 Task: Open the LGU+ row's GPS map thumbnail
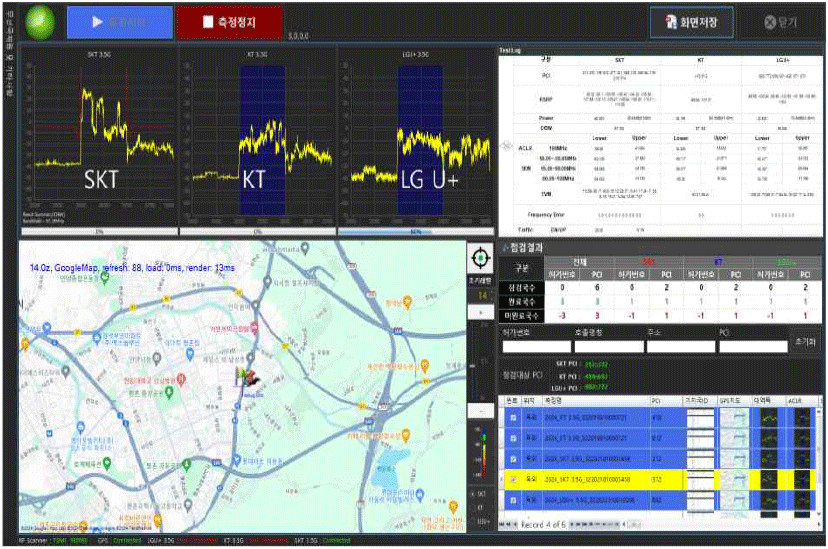click(735, 500)
